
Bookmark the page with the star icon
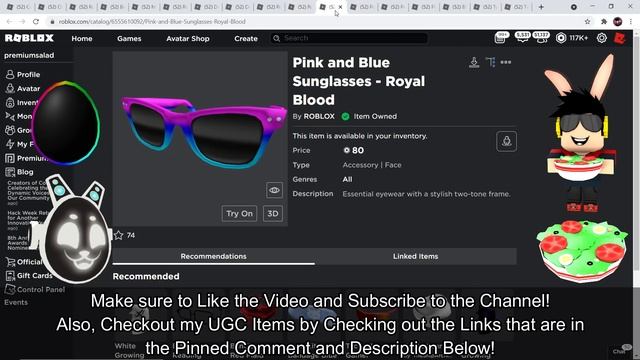[587, 22]
